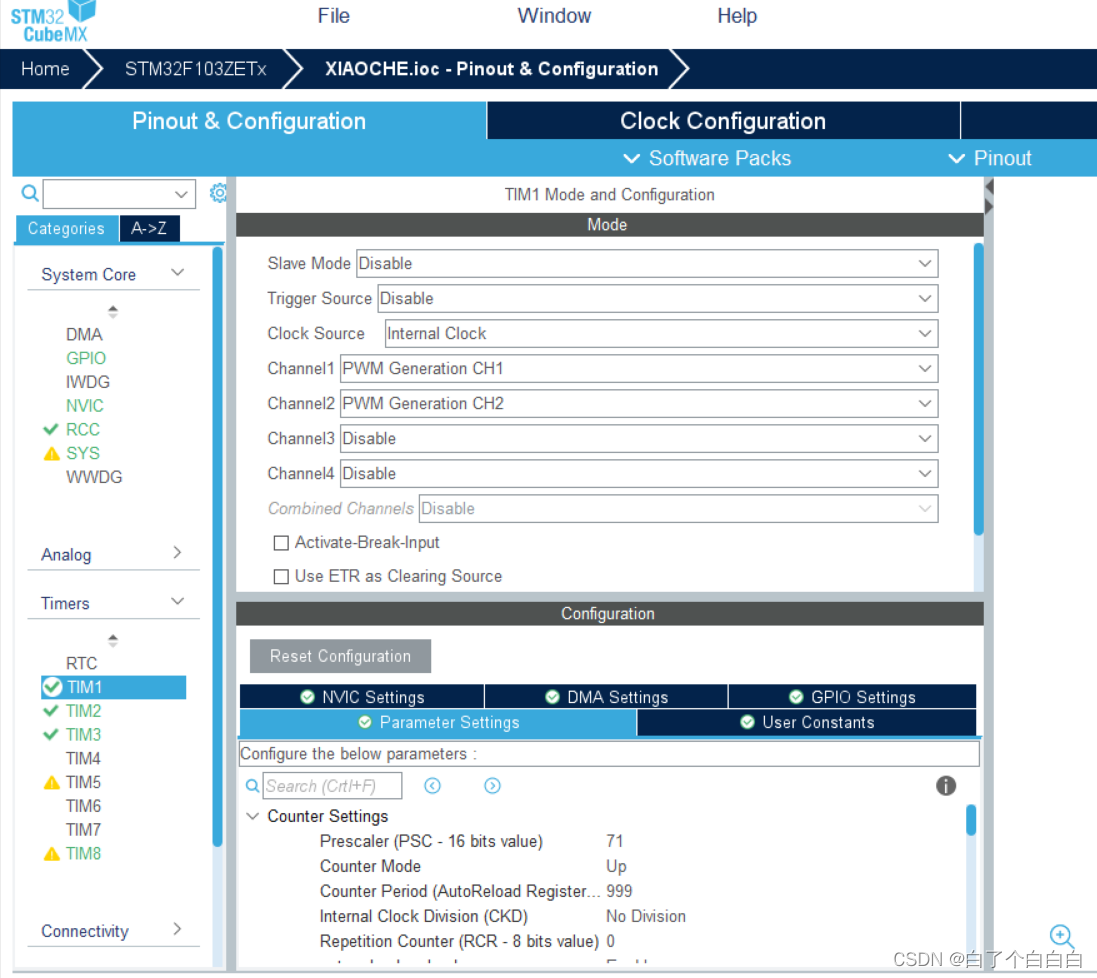Open the Help menu

pos(737,15)
